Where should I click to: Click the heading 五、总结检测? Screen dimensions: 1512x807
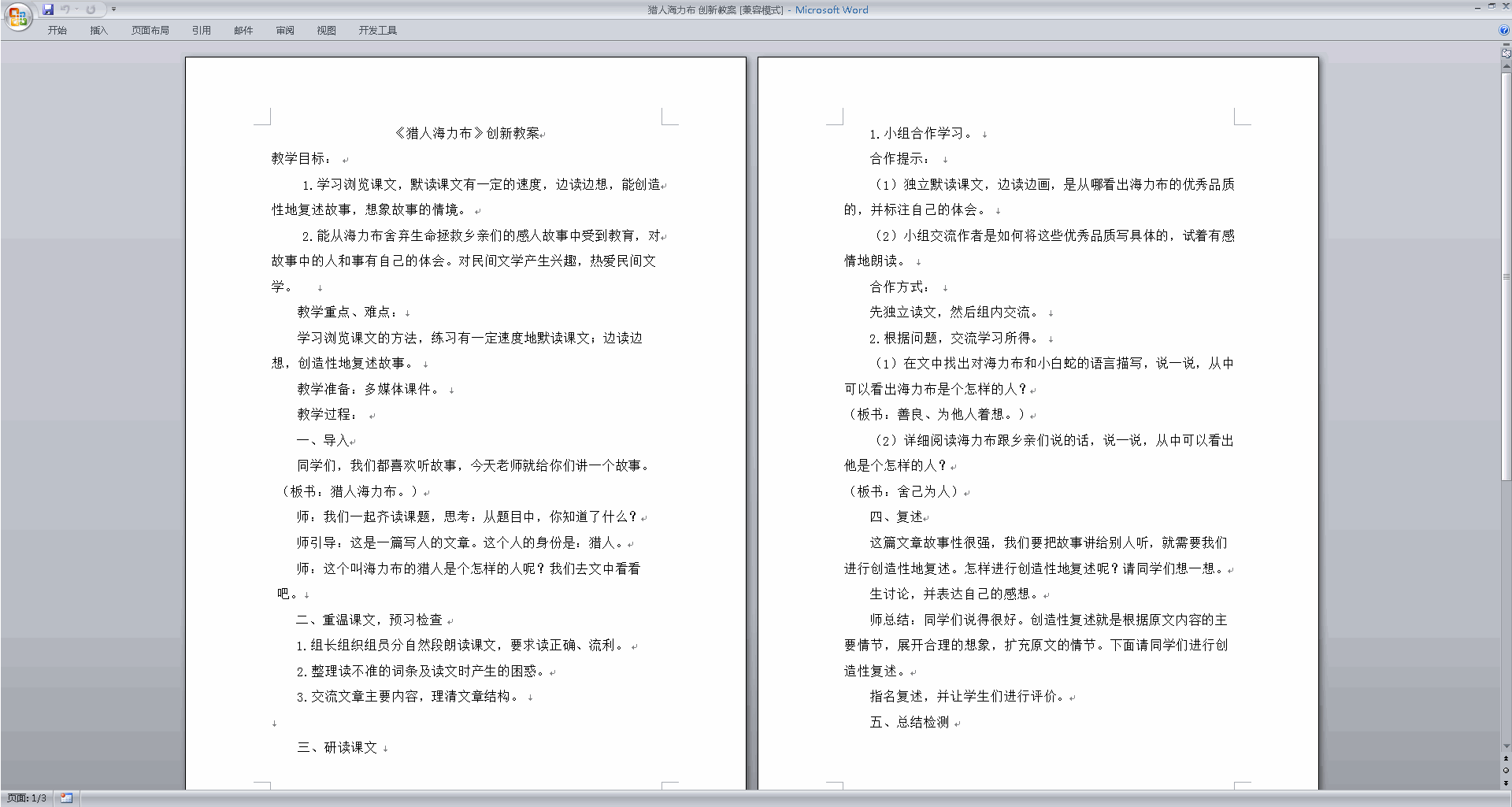(910, 722)
